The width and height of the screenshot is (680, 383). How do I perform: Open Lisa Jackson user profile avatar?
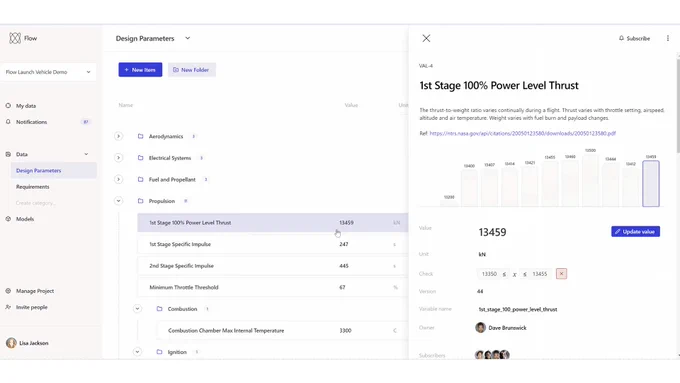(11, 343)
